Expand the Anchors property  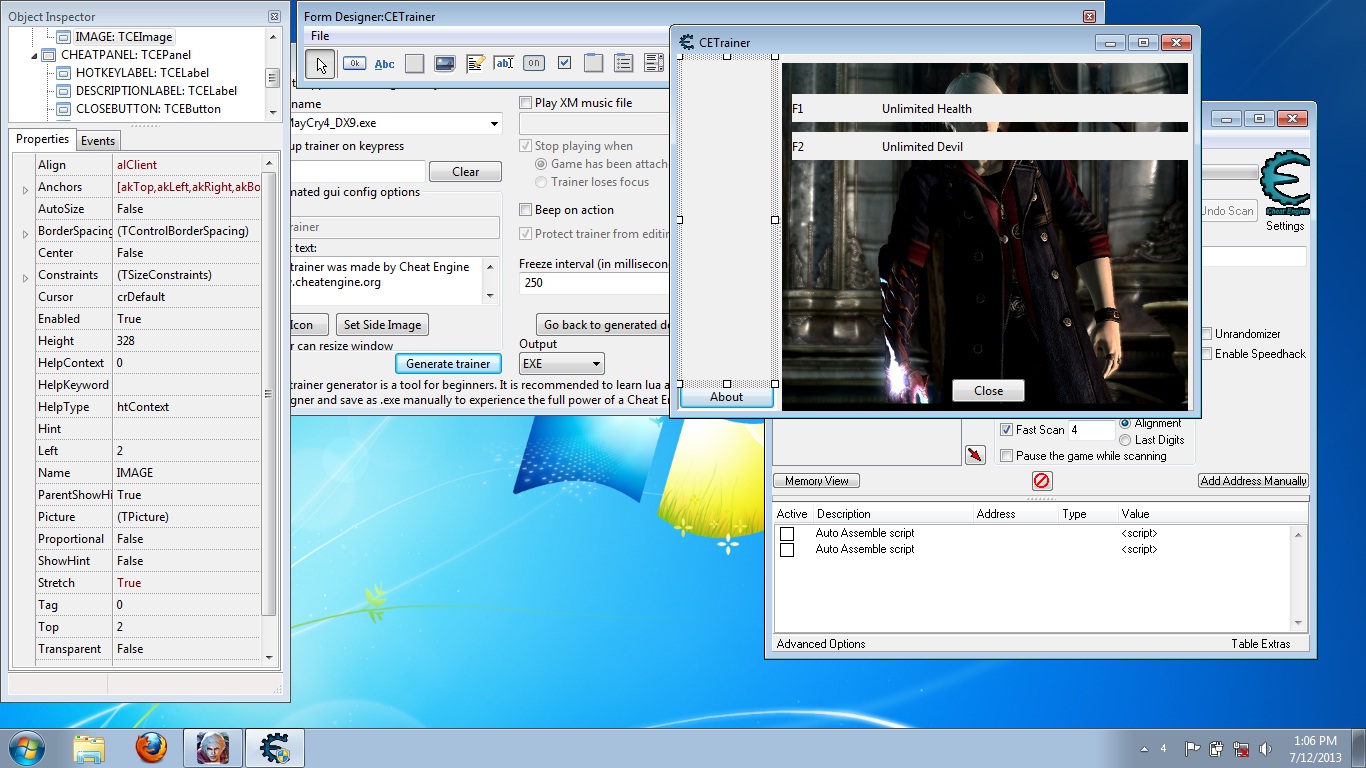(25, 188)
